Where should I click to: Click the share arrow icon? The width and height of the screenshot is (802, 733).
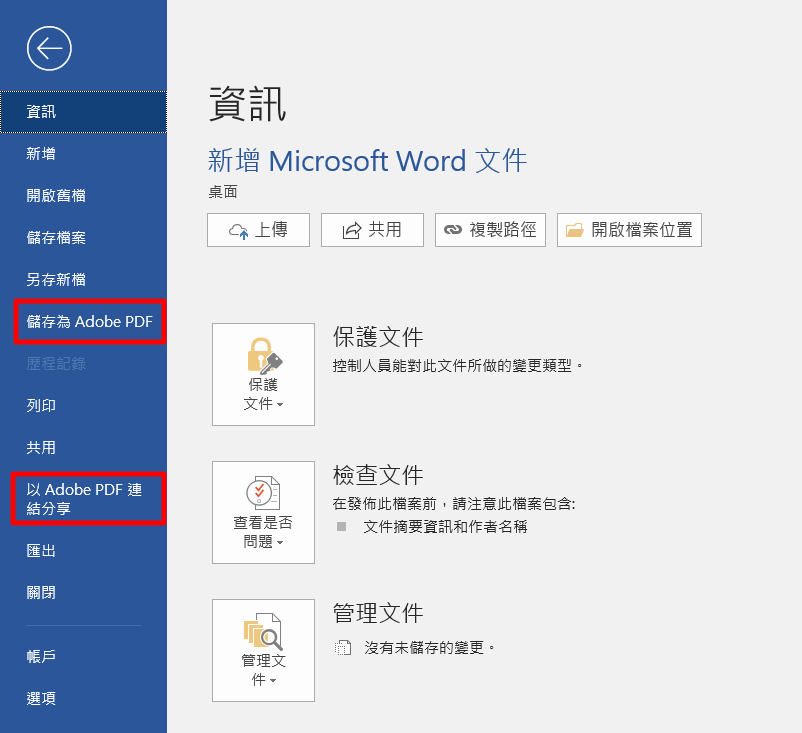pyautogui.click(x=351, y=231)
